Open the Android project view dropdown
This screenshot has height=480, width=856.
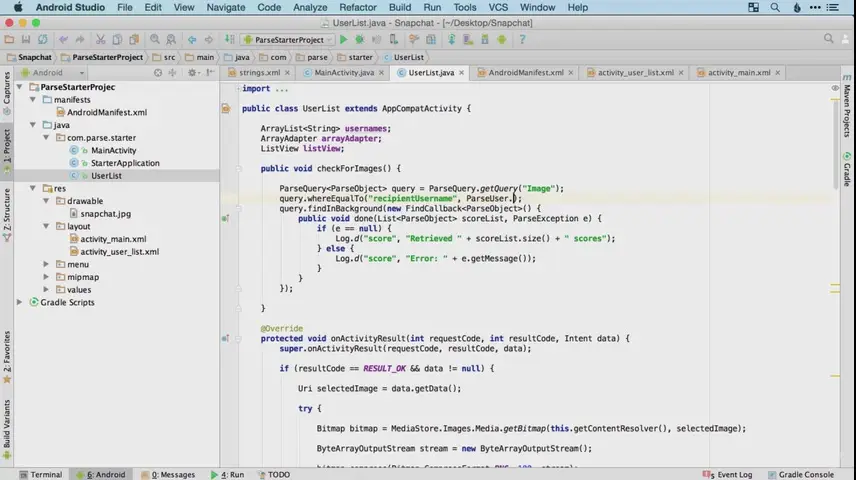(52, 73)
